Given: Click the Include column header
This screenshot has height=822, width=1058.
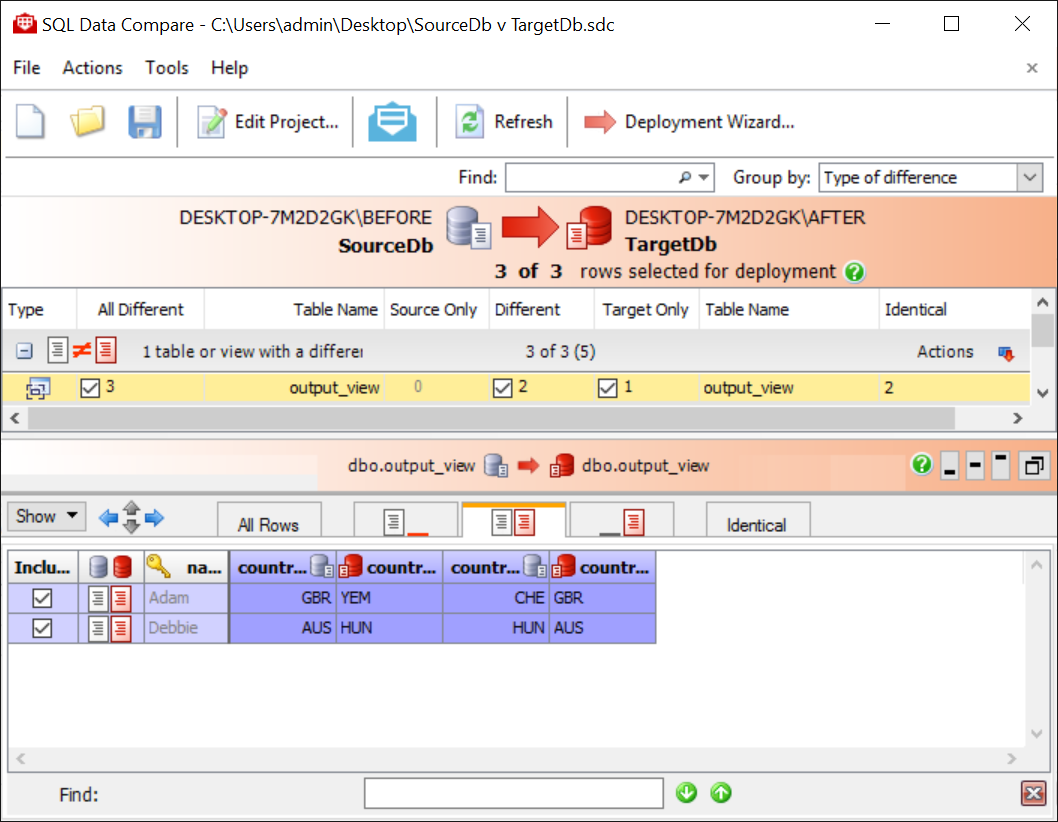Looking at the screenshot, I should point(43,568).
